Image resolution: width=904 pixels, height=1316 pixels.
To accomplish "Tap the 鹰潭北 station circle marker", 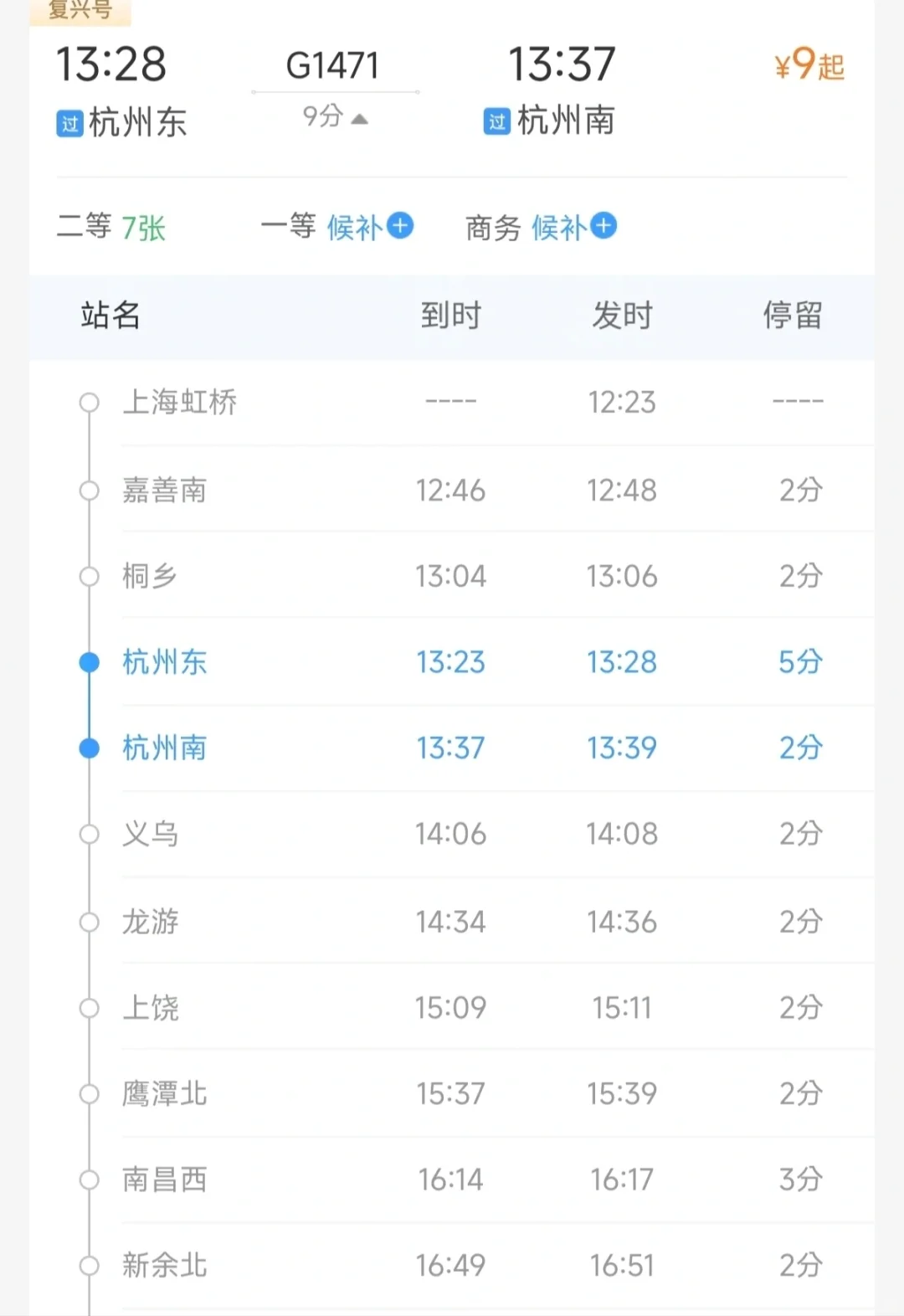I will click(89, 1093).
